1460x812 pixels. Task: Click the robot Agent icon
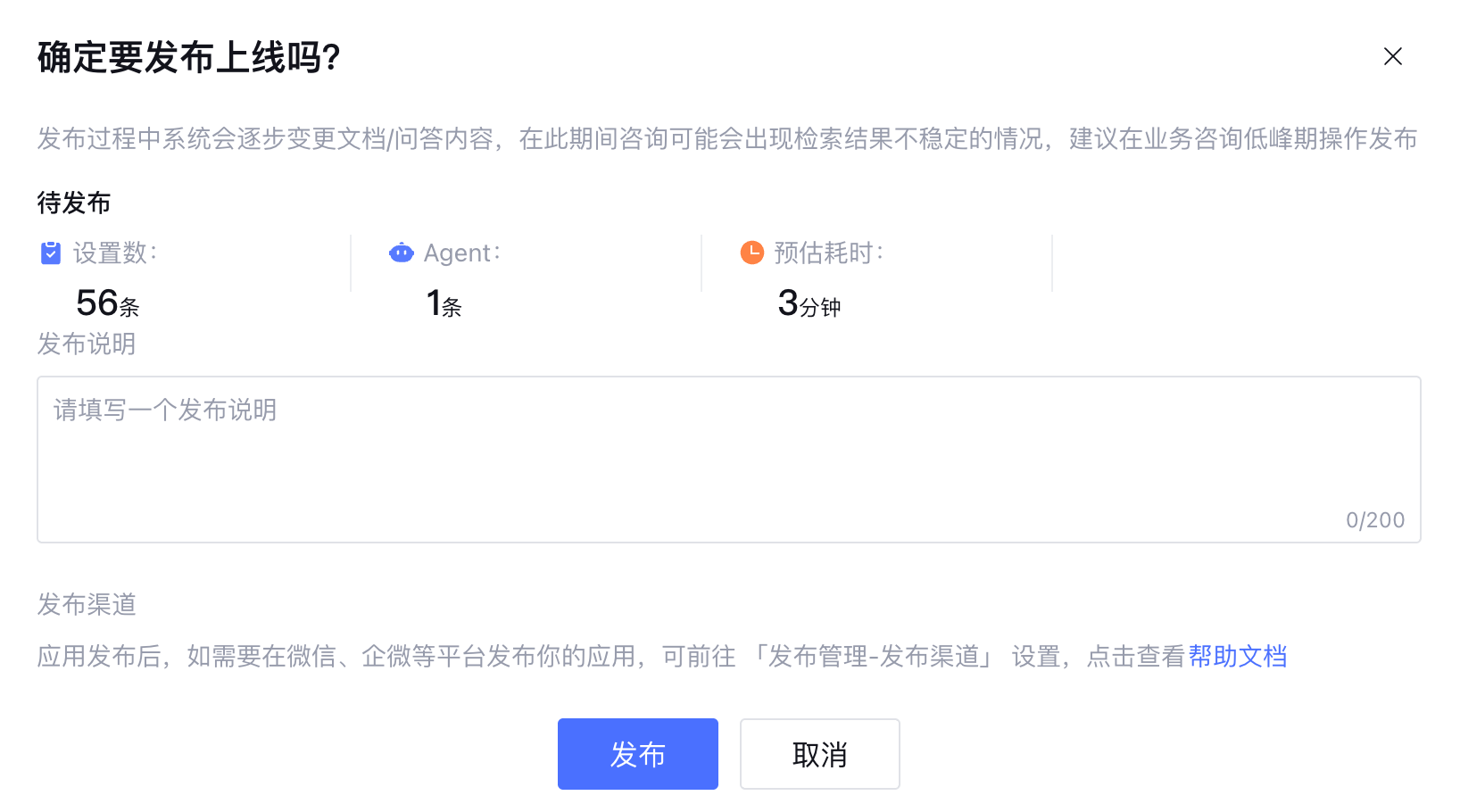(402, 253)
